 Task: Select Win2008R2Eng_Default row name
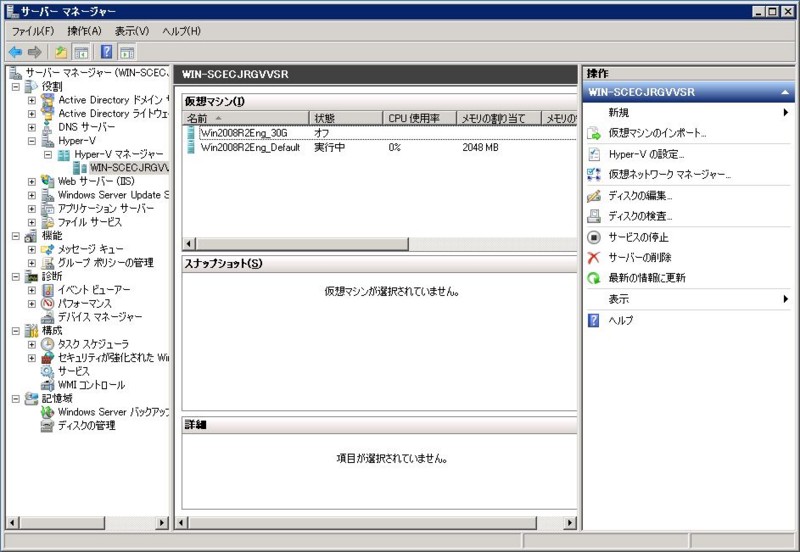250,147
